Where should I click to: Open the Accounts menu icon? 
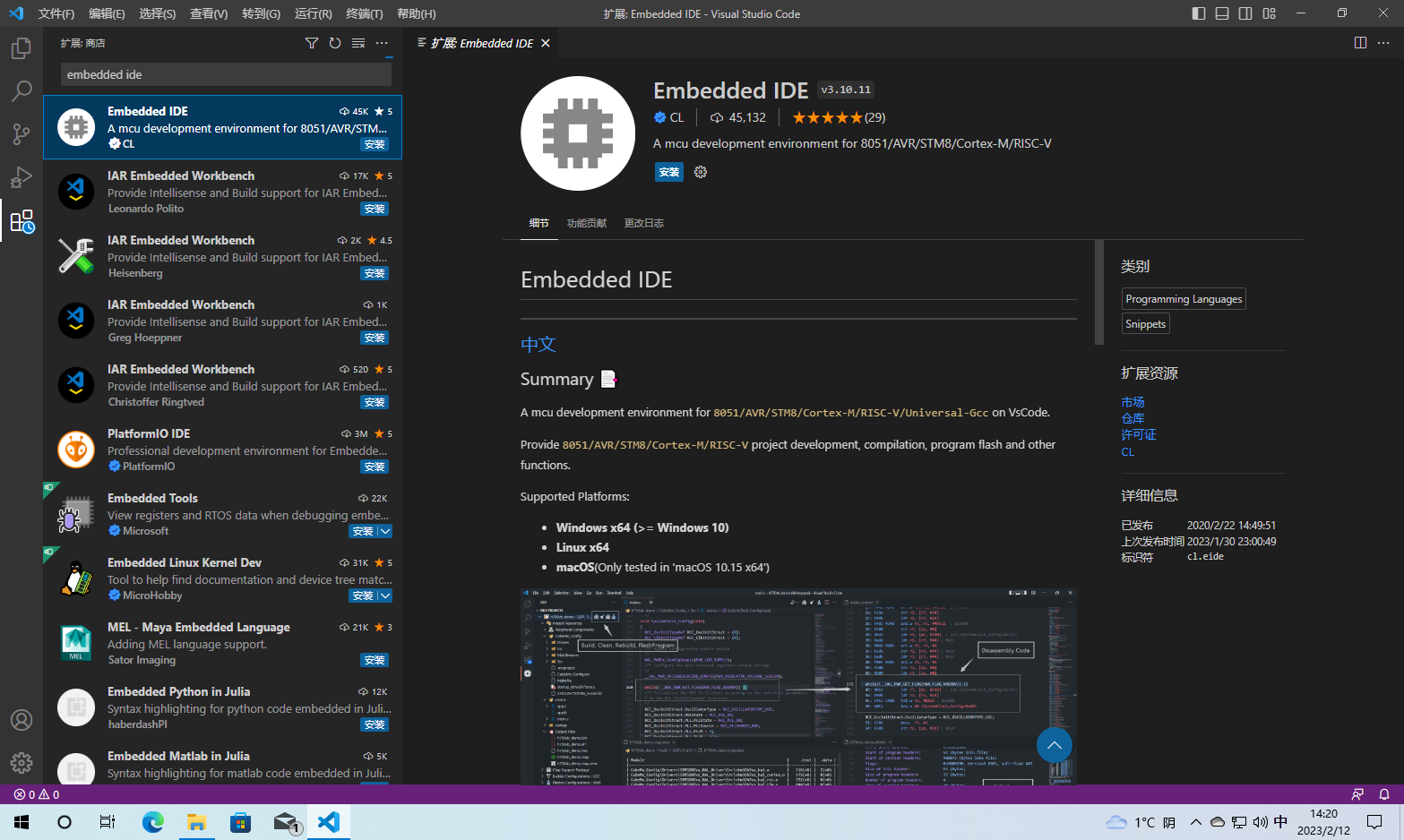22,720
